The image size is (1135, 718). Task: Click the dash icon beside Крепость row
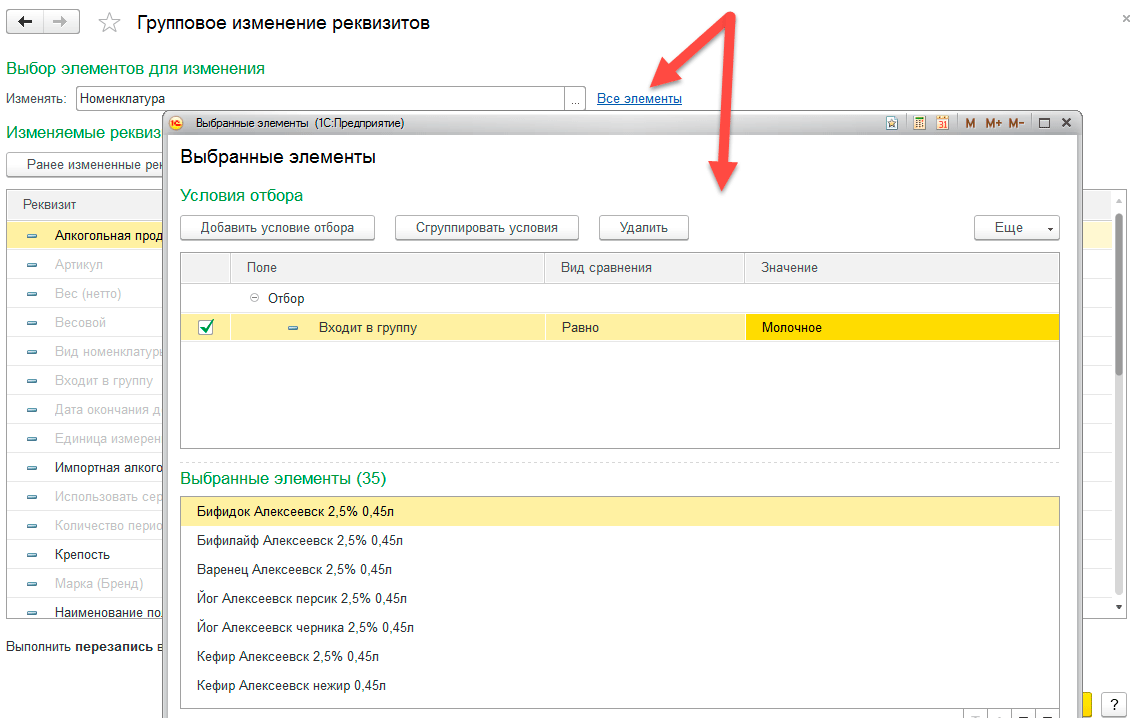[x=32, y=555]
